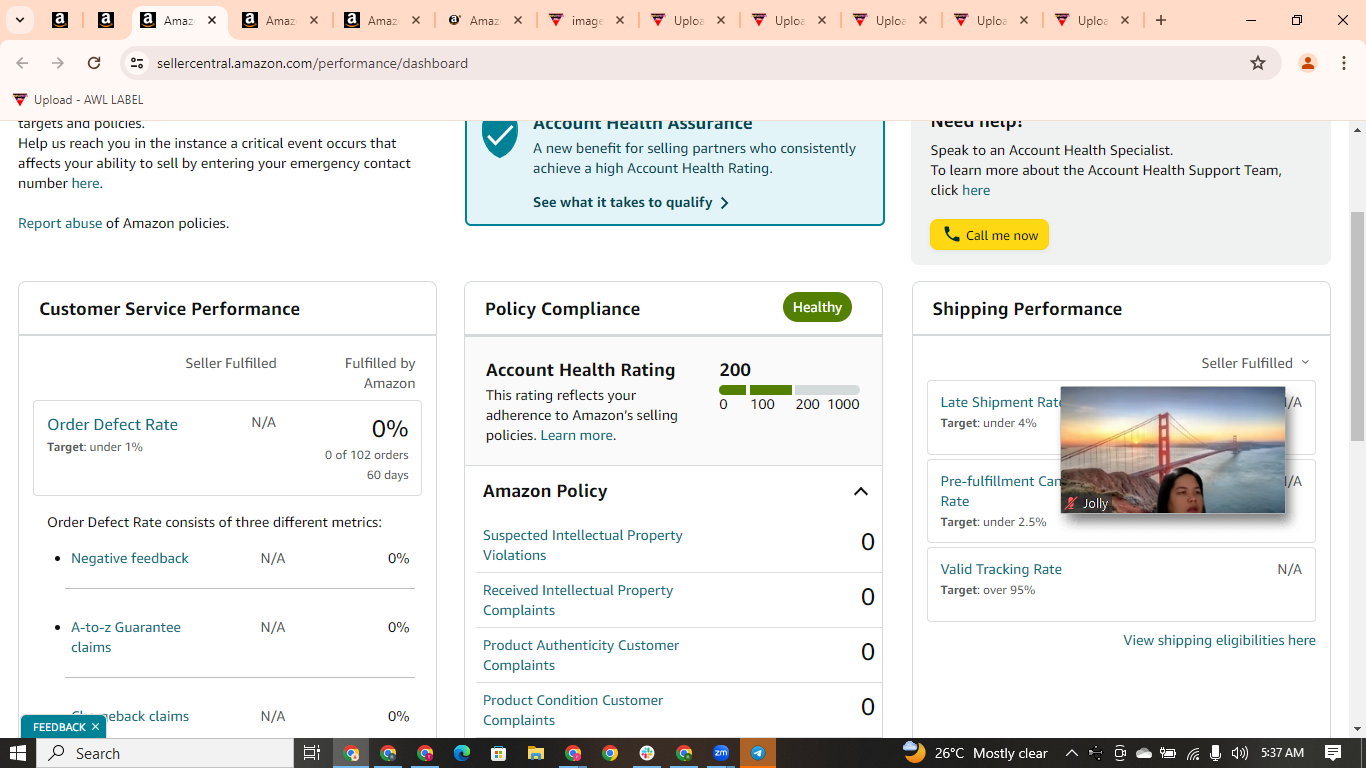Image resolution: width=1366 pixels, height=768 pixels.
Task: Open the Wi-Fi network tray icon
Action: pyautogui.click(x=1192, y=753)
